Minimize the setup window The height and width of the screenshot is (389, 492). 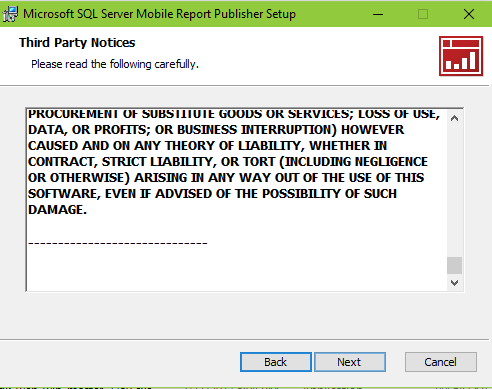(378, 14)
